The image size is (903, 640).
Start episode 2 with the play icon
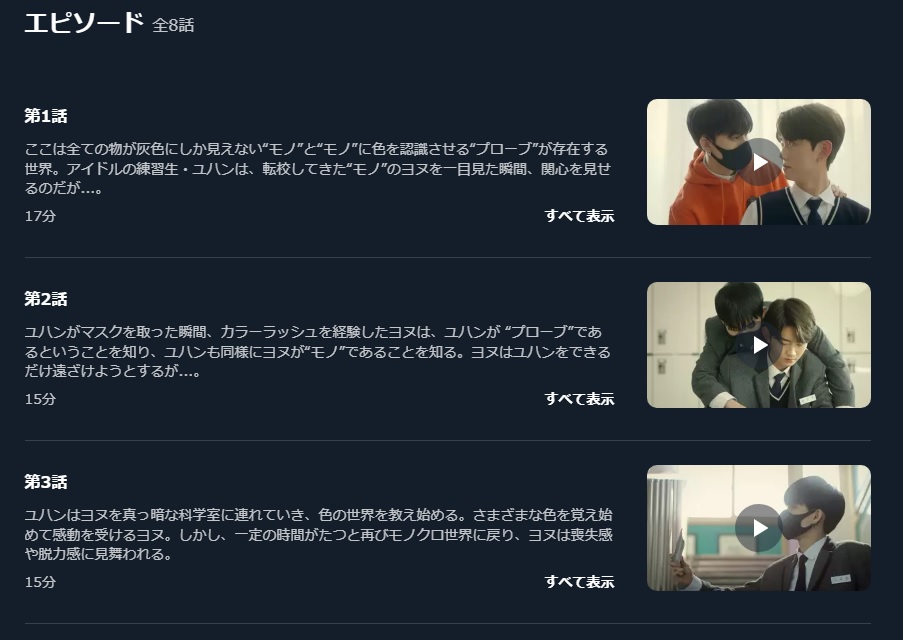pyautogui.click(x=760, y=345)
